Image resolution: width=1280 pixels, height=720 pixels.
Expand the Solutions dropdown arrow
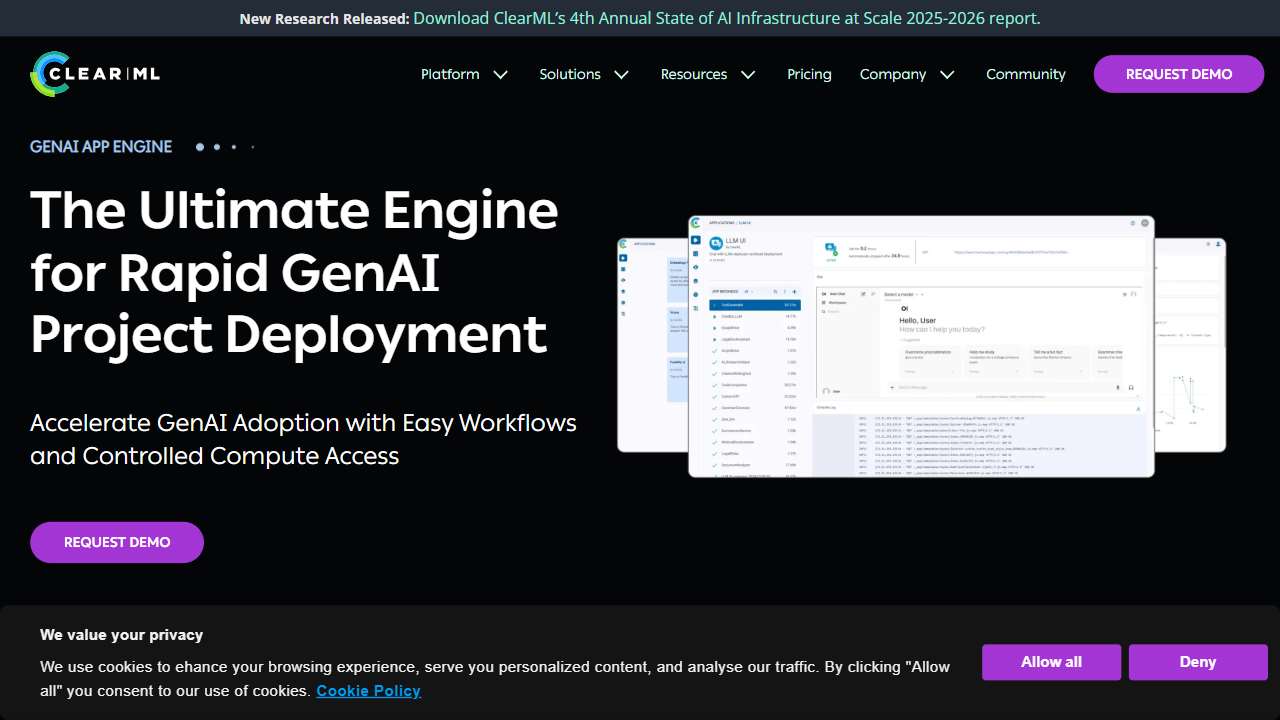point(621,75)
